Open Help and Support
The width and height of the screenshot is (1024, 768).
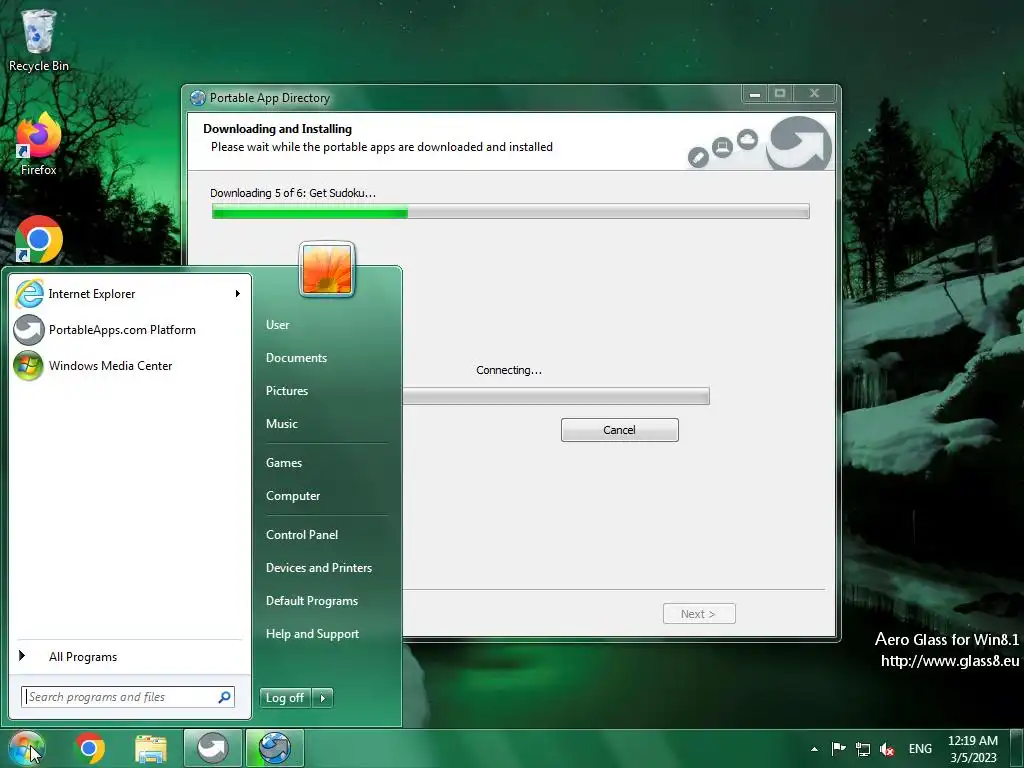click(x=312, y=633)
